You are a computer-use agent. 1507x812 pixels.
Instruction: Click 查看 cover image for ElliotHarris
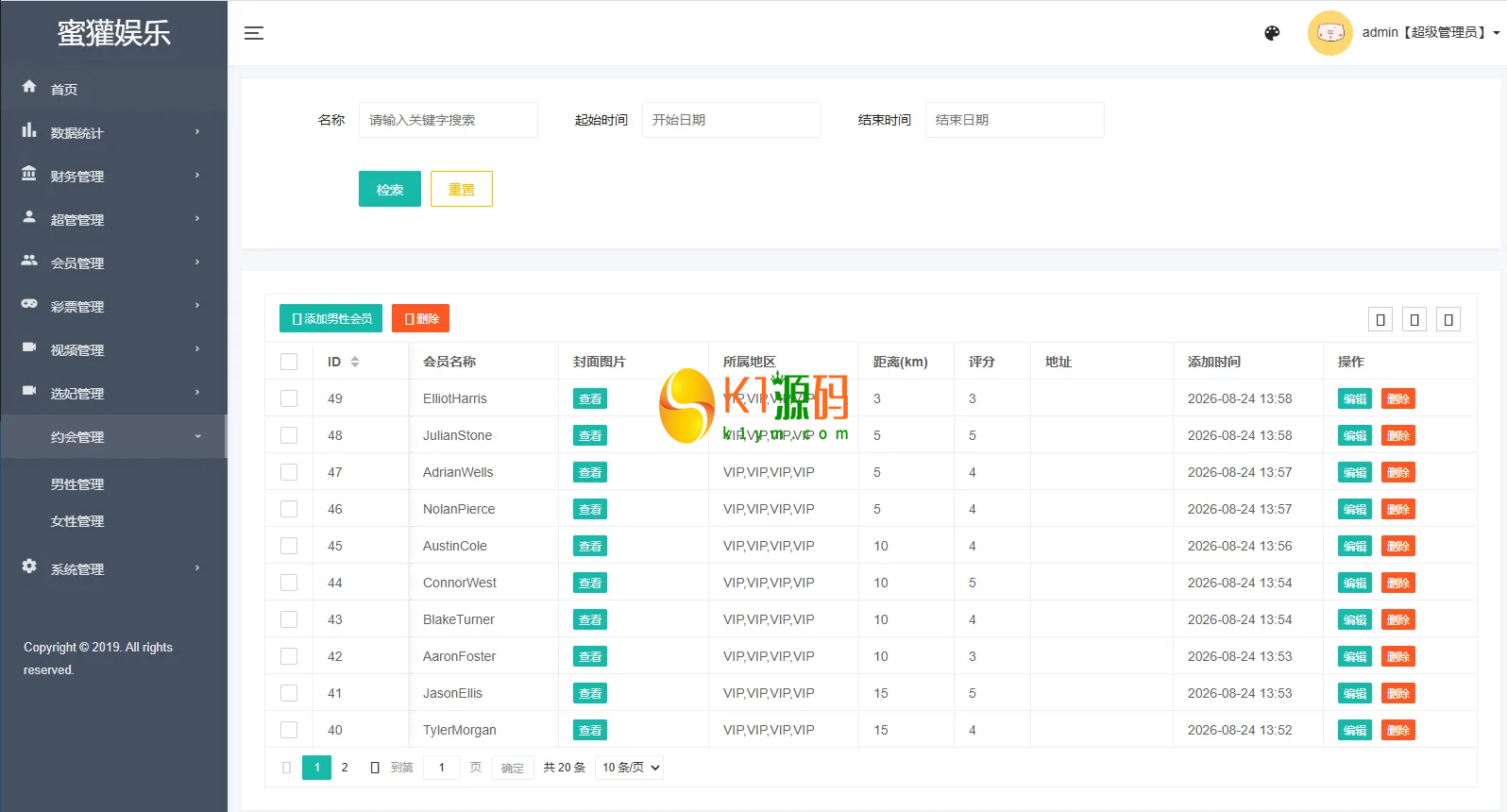(x=590, y=398)
